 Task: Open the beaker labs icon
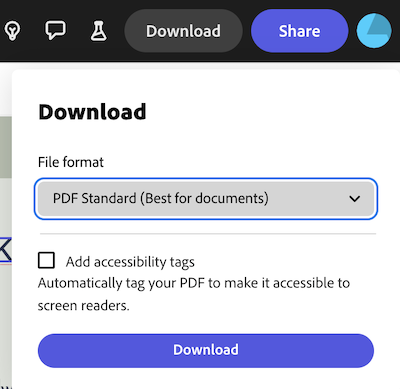99,31
